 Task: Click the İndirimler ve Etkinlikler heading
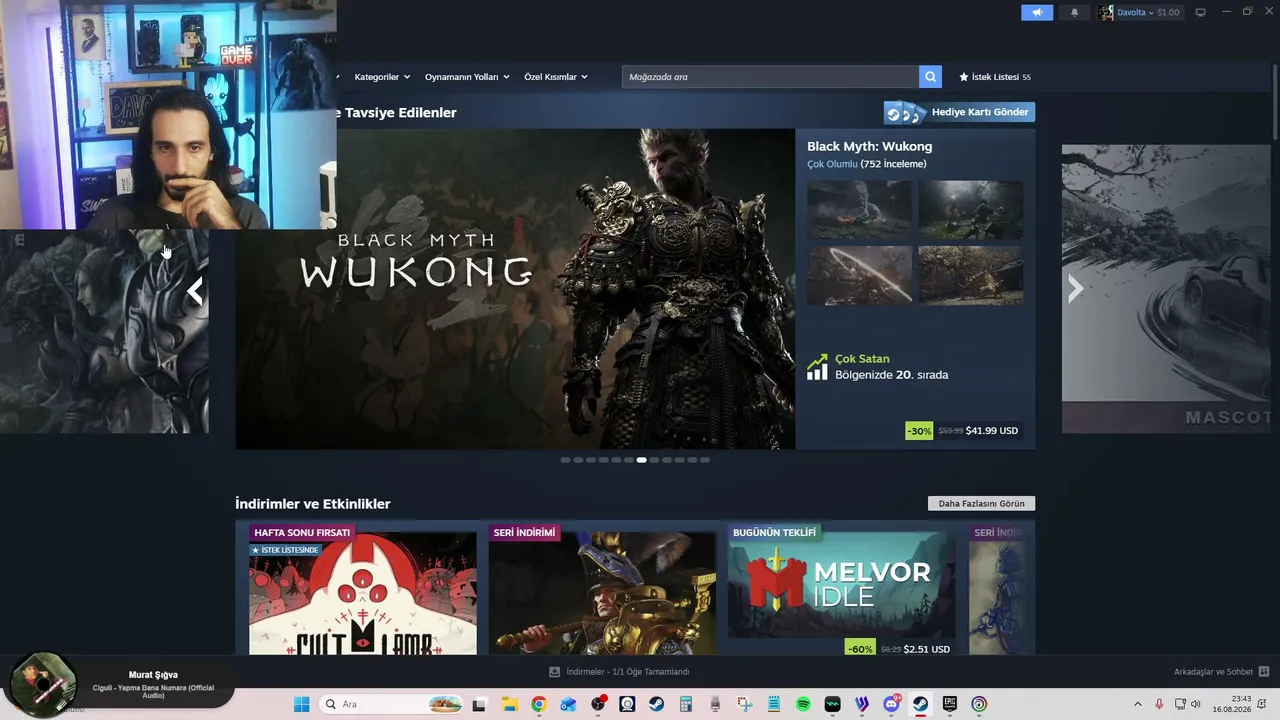313,504
